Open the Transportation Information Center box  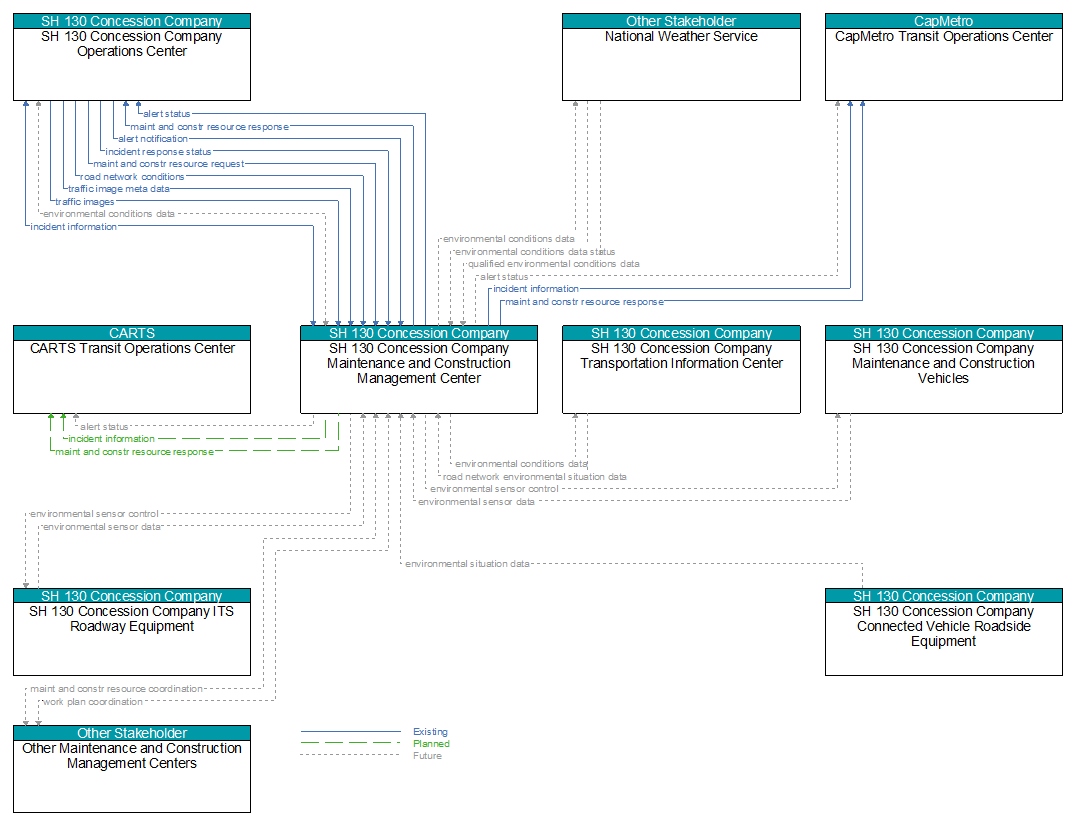click(681, 370)
